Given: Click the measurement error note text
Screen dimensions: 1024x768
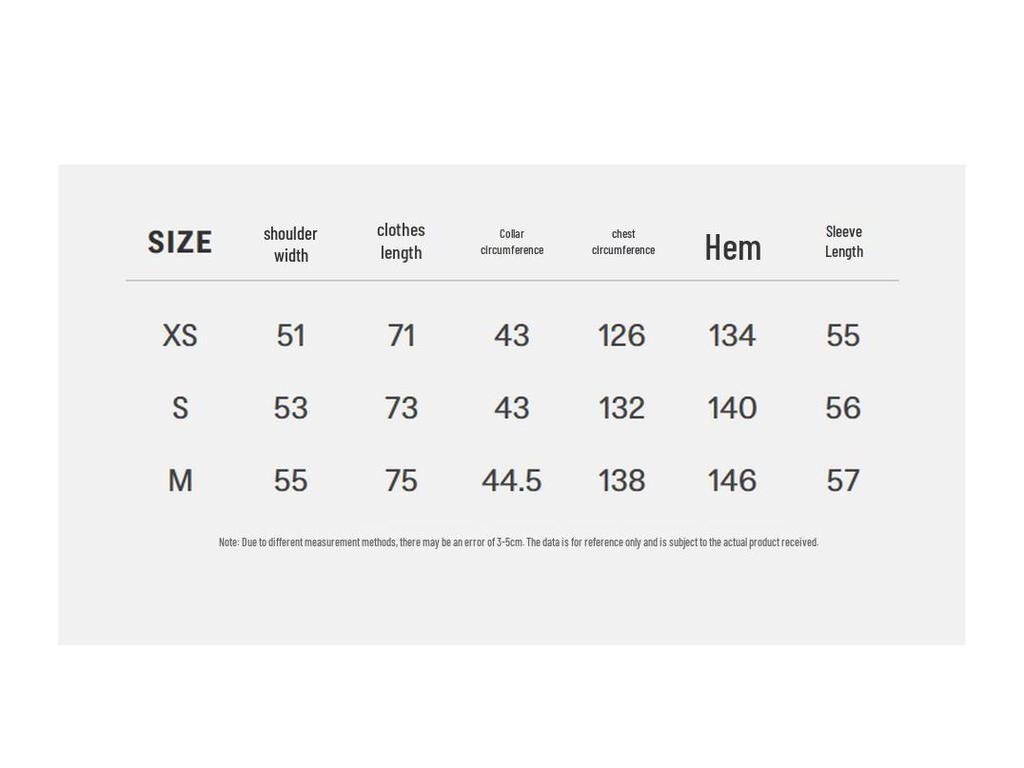Looking at the screenshot, I should click(518, 542).
